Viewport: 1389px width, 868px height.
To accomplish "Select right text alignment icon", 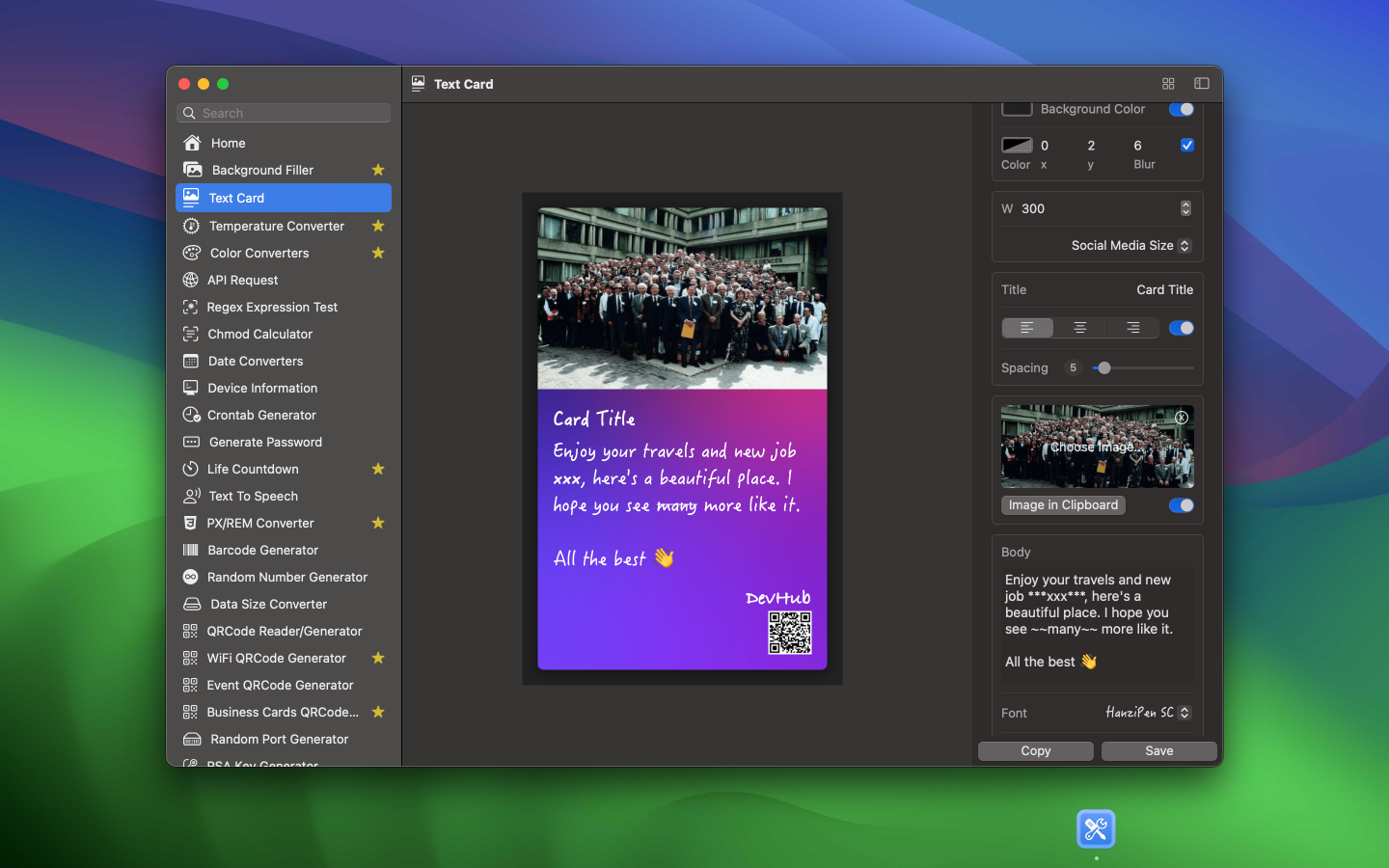I will [1132, 328].
